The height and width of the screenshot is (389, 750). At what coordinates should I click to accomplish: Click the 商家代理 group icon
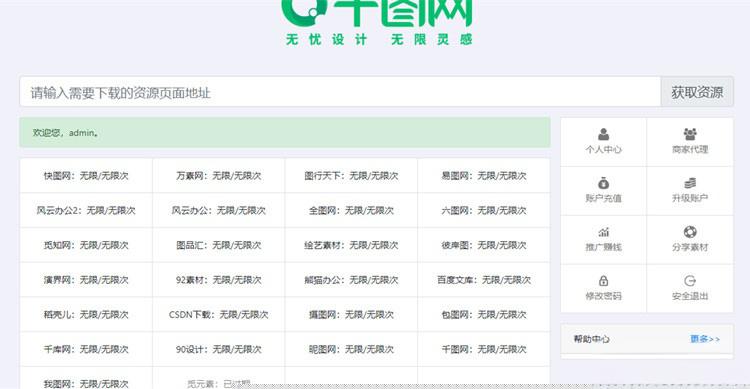[x=690, y=134]
